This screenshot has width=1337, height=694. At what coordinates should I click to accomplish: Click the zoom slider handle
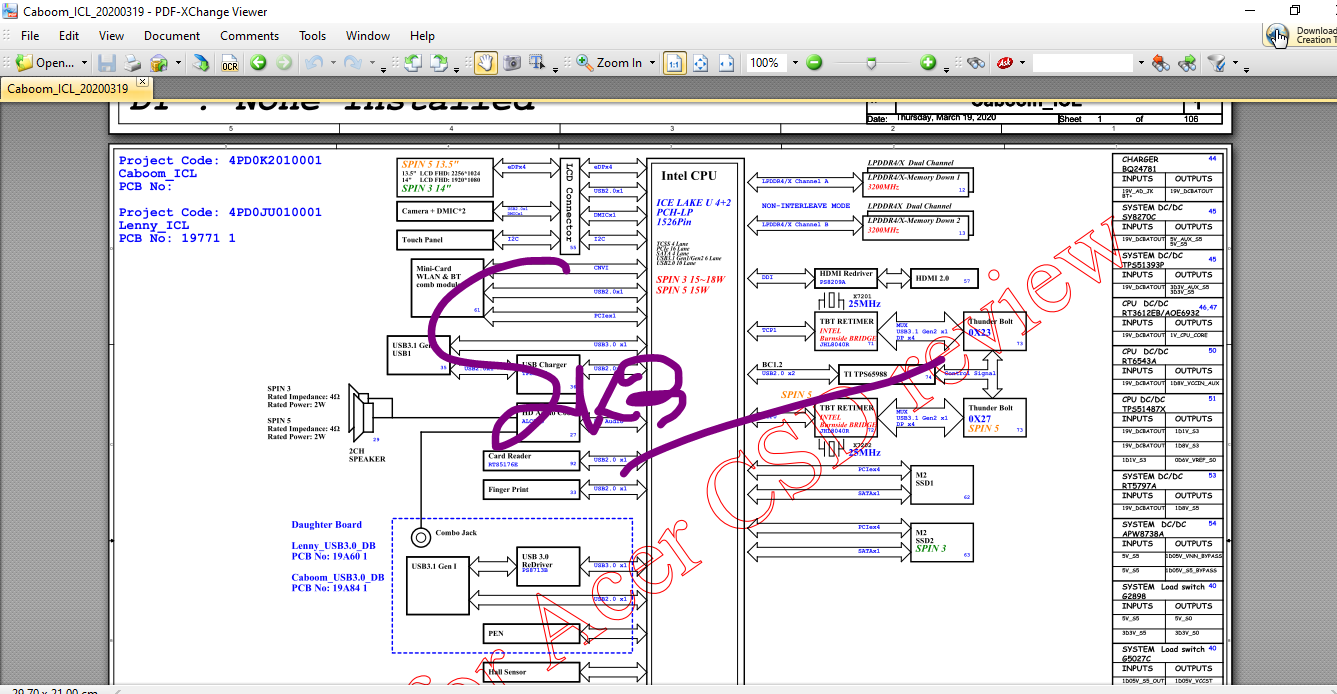click(x=872, y=63)
